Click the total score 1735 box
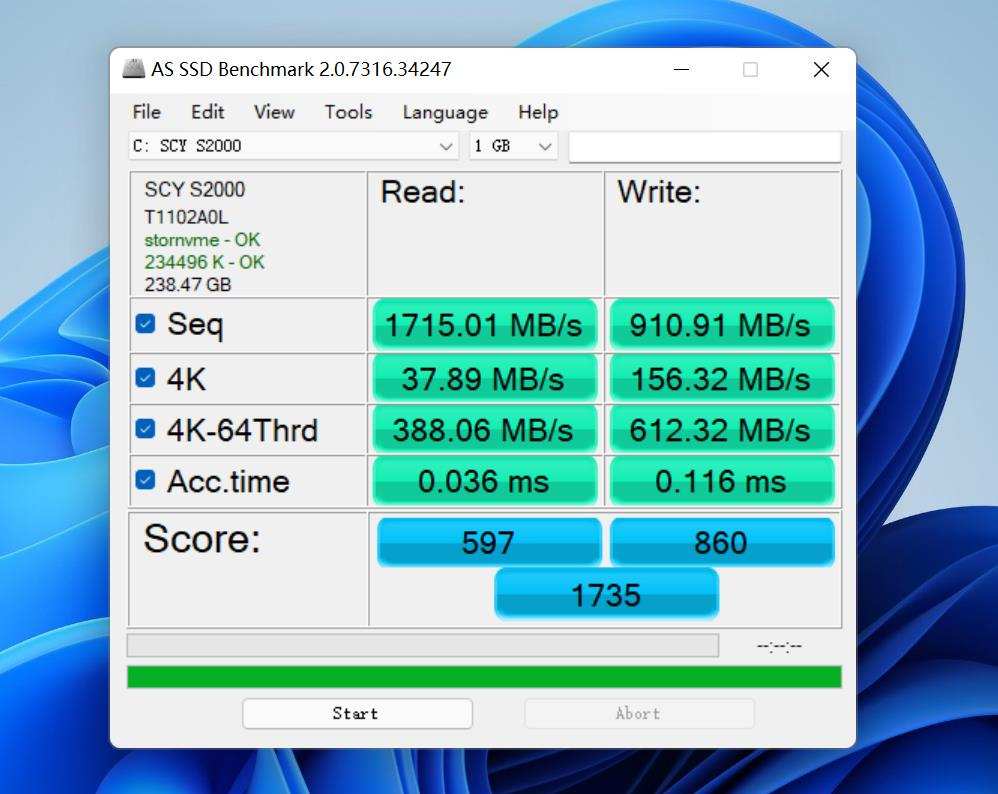 (x=606, y=594)
